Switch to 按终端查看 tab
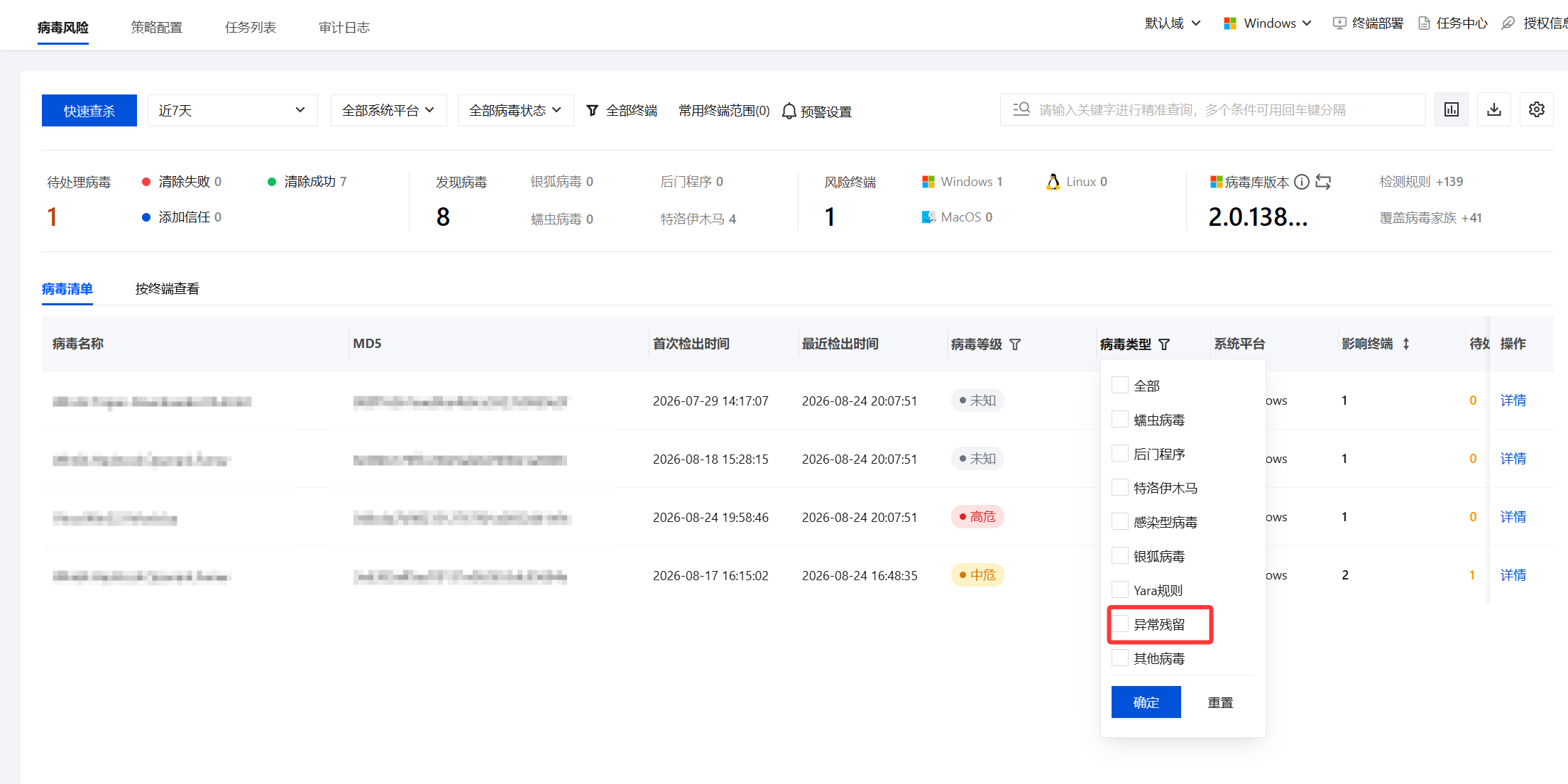 pyautogui.click(x=168, y=289)
